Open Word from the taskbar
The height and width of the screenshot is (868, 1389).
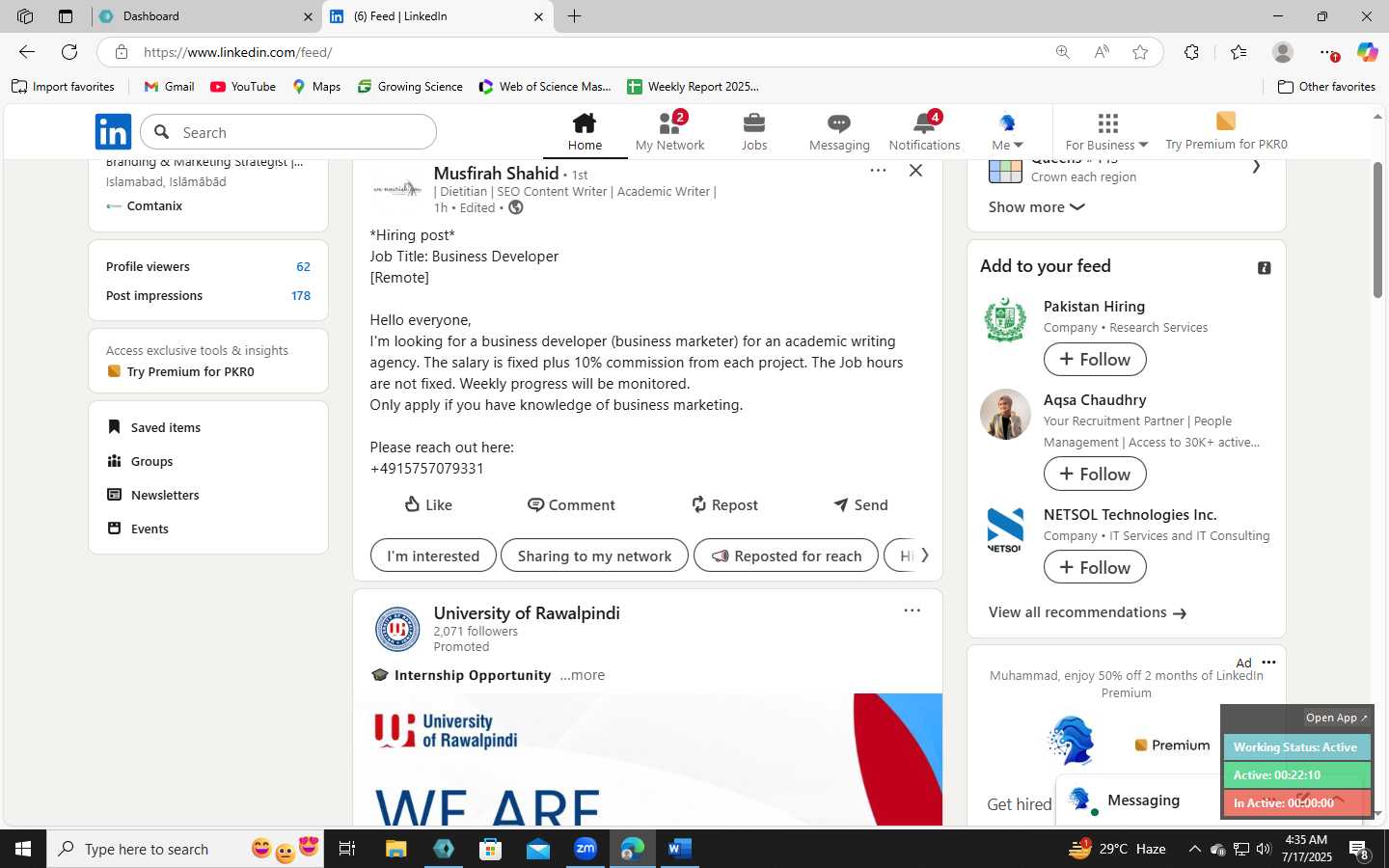(679, 849)
